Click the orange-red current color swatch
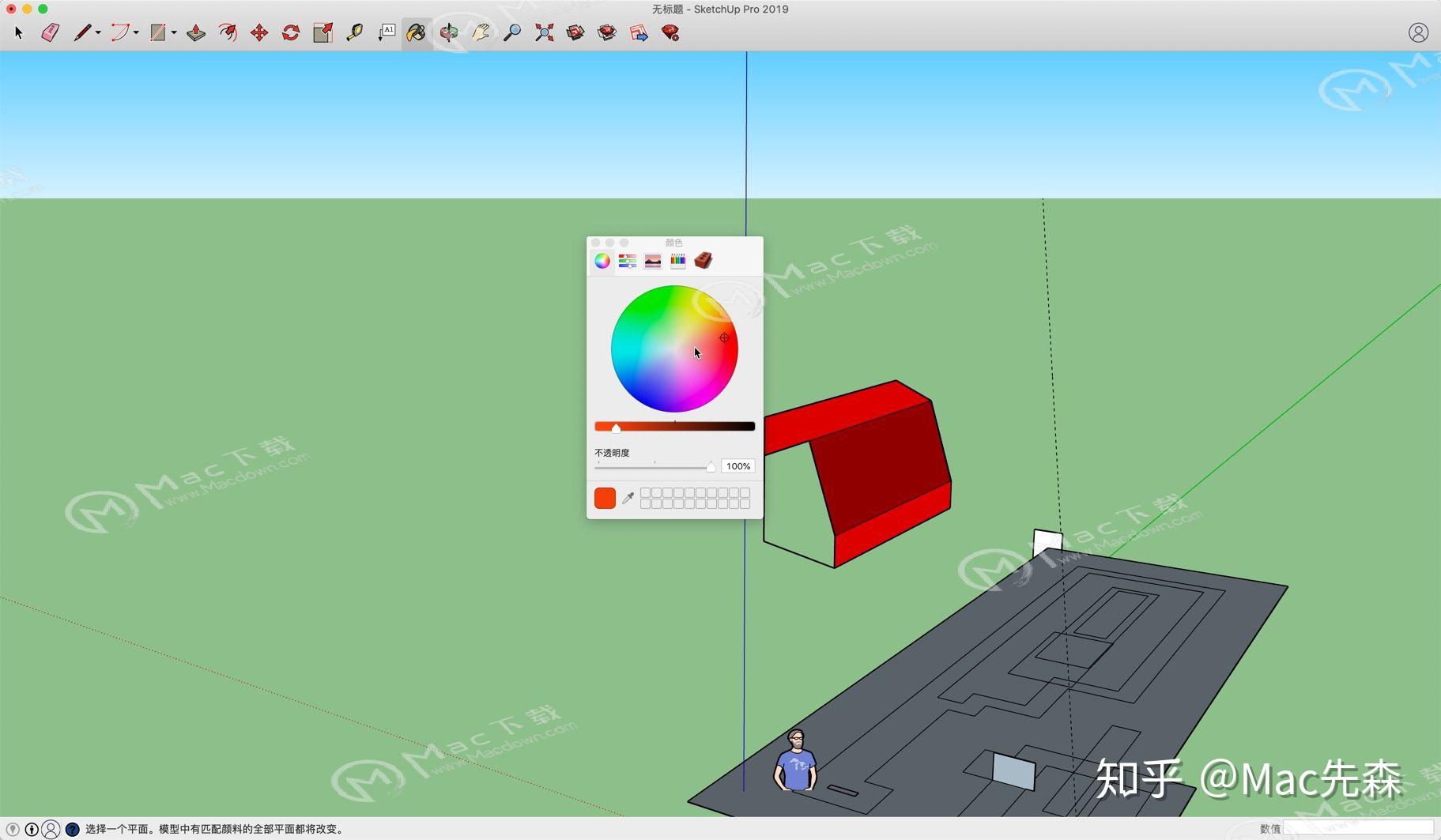The height and width of the screenshot is (840, 1441). coord(605,498)
